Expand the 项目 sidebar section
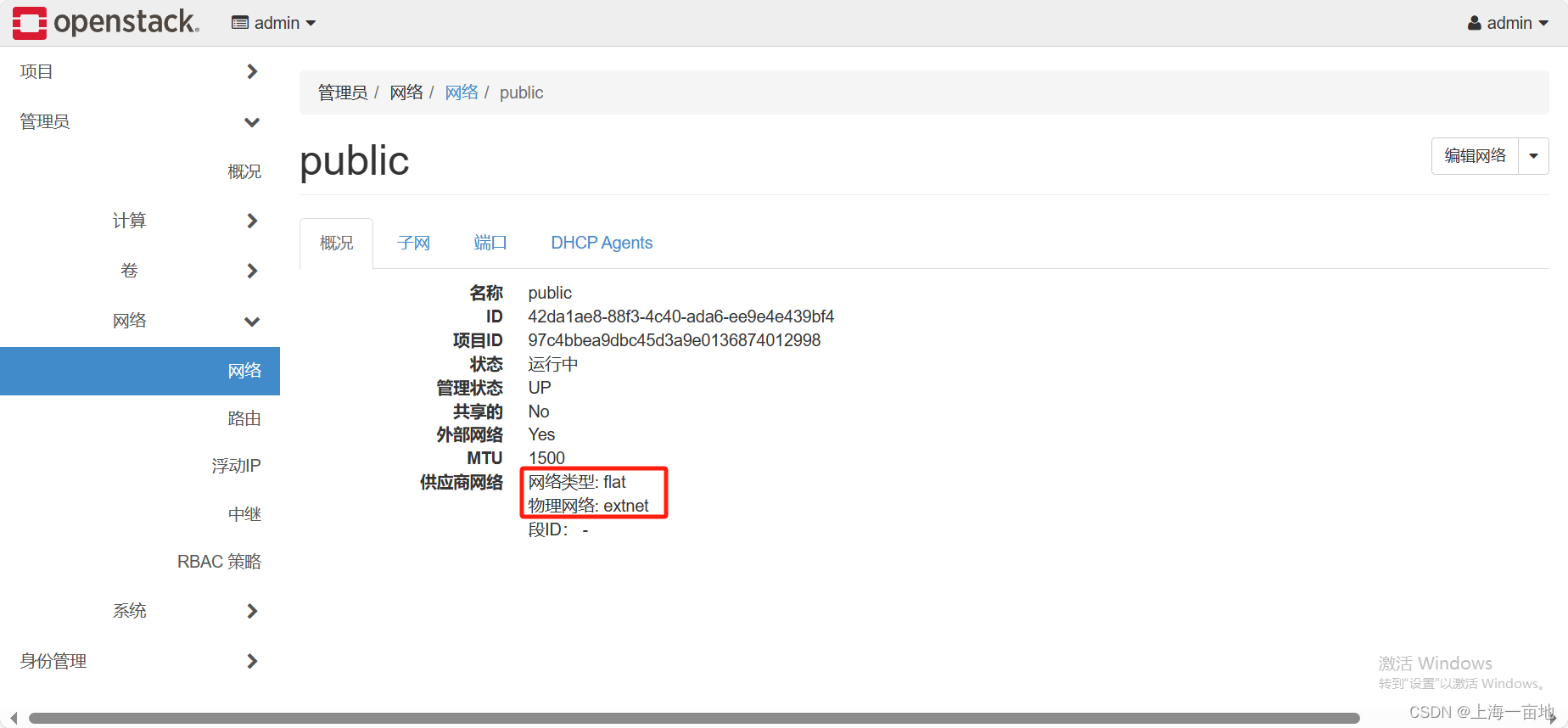Screen dimensions: 1568x728 click(140, 71)
